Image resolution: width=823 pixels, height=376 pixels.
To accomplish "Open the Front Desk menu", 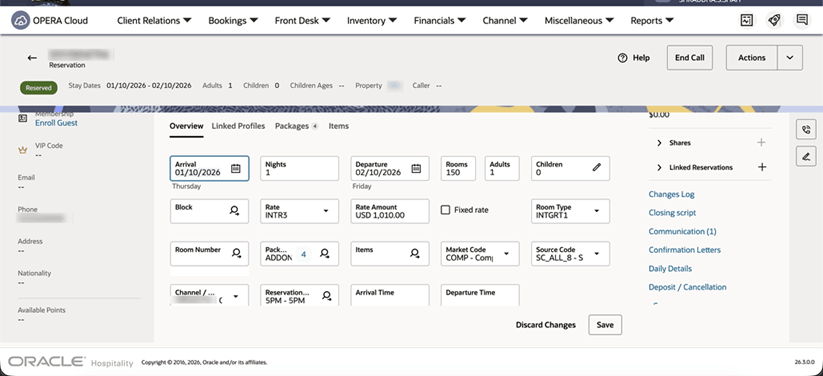I will 302,21.
